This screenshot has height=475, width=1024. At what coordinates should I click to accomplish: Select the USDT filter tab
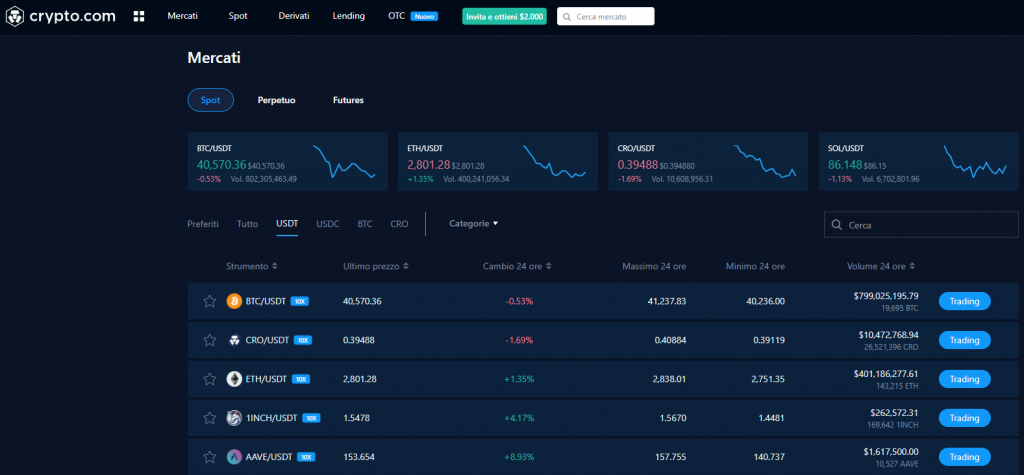(x=287, y=223)
